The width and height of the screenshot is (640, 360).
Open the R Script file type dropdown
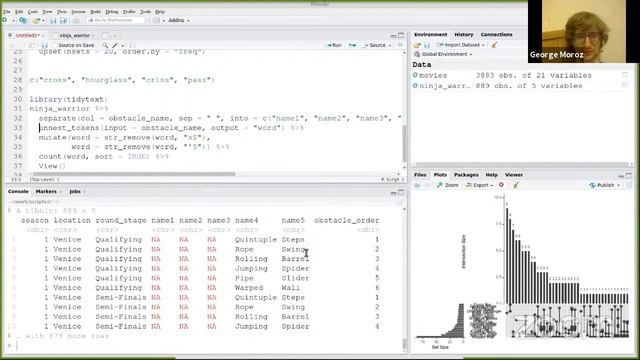point(392,179)
